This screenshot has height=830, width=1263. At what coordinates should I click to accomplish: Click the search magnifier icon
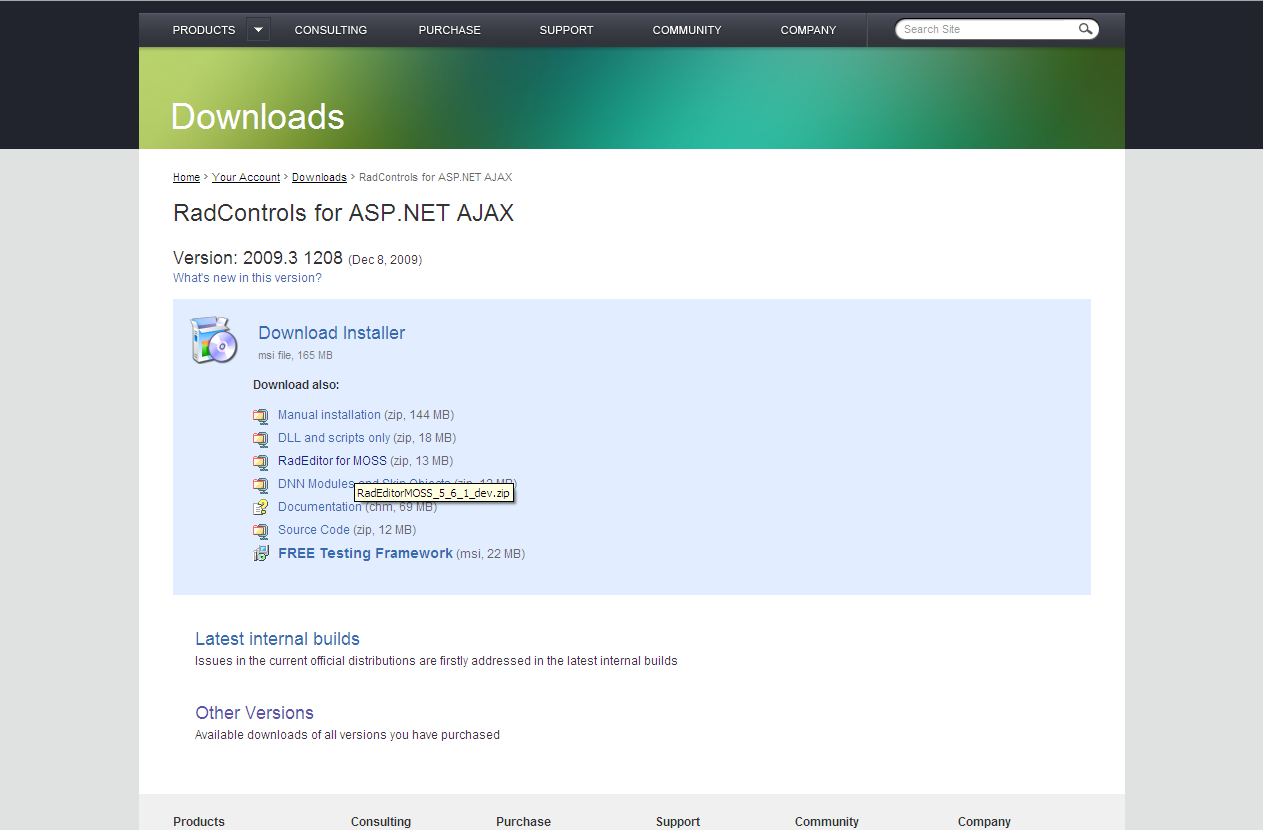(x=1085, y=29)
